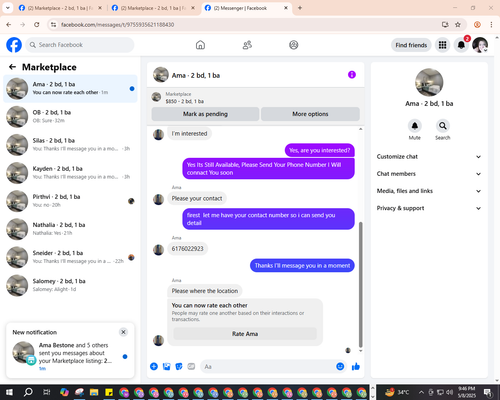The height and width of the screenshot is (400, 500).
Task: Attach a photo file icon
Action: coord(166,367)
